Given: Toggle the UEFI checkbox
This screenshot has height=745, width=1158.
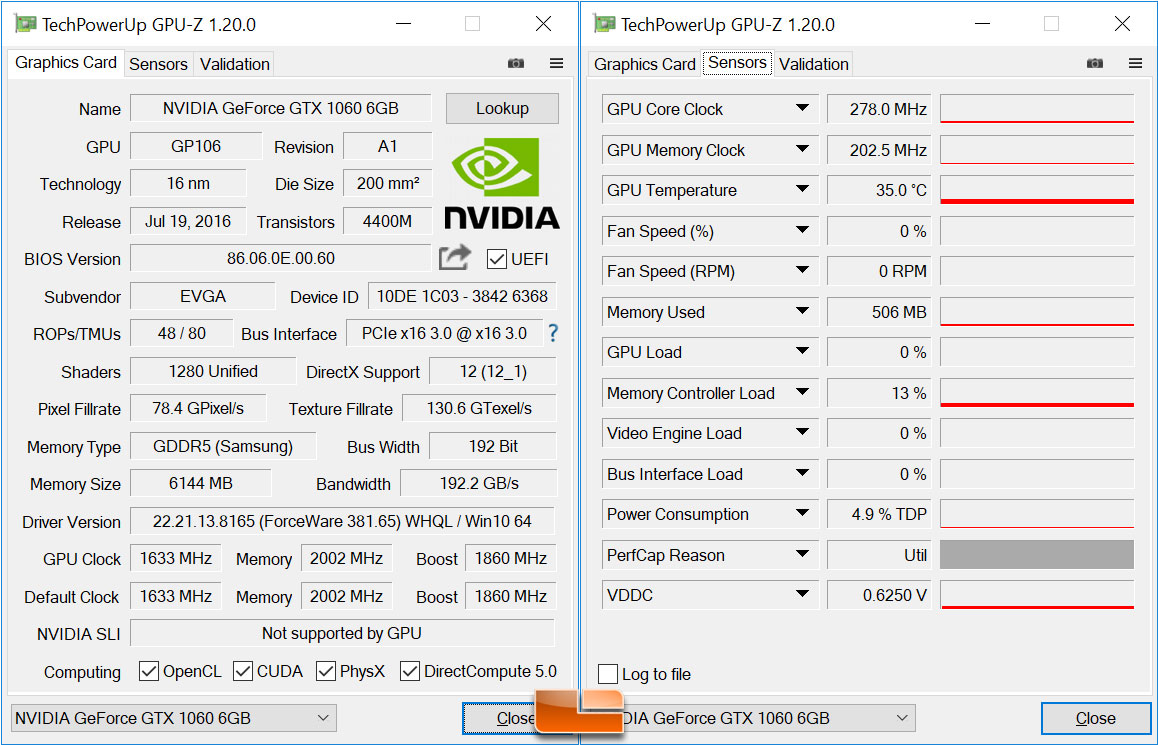Looking at the screenshot, I should [497, 259].
